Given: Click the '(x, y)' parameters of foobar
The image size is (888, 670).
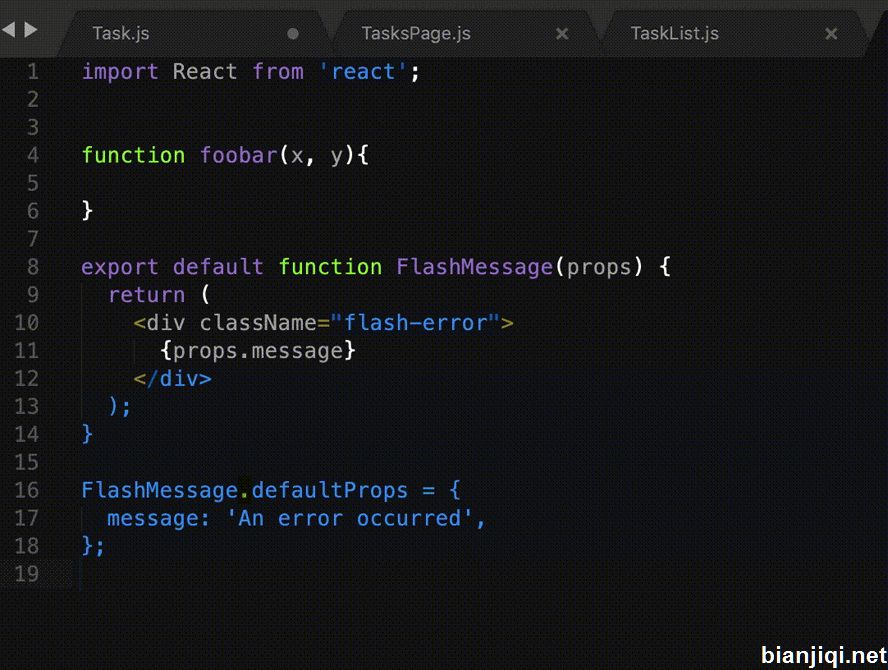Looking at the screenshot, I should pos(317,155).
